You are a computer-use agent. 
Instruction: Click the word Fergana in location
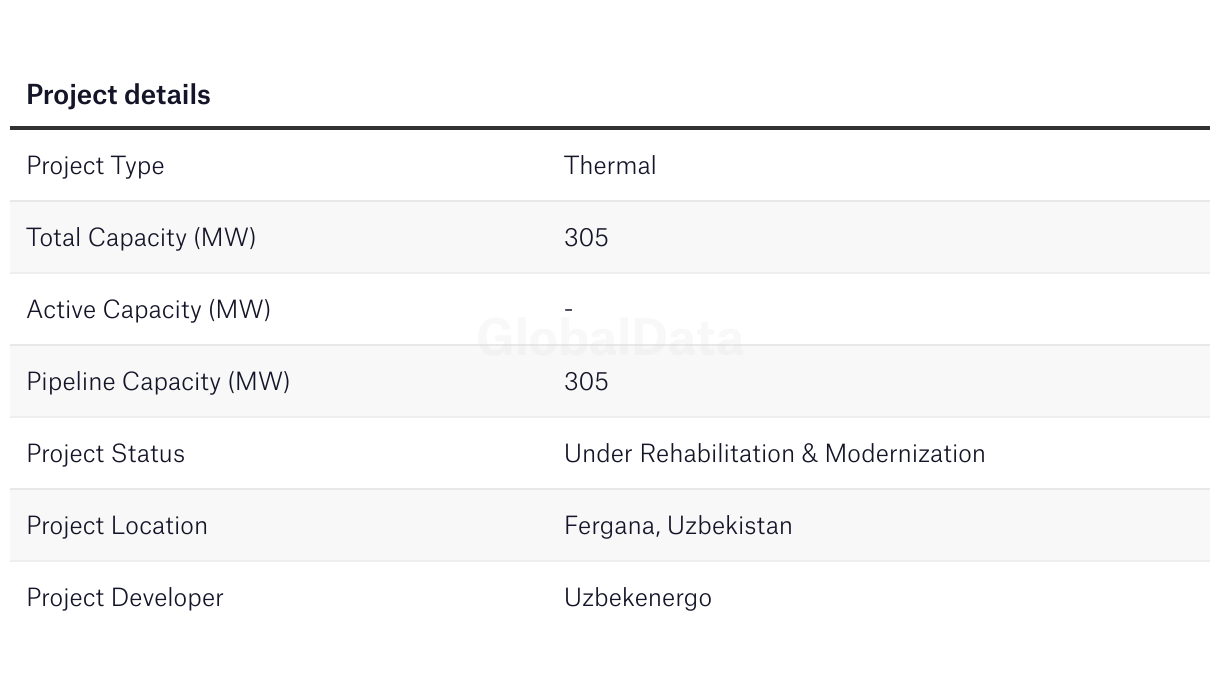point(611,526)
